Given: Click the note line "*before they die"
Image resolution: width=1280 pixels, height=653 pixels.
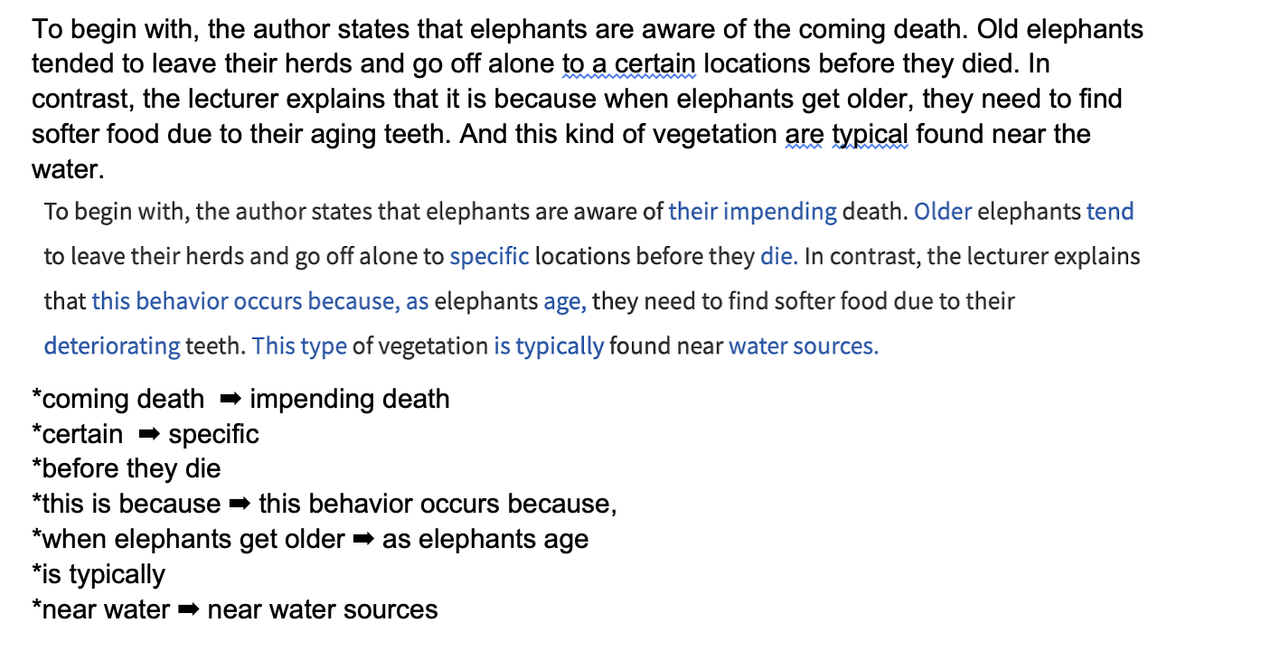Looking at the screenshot, I should point(127,470).
